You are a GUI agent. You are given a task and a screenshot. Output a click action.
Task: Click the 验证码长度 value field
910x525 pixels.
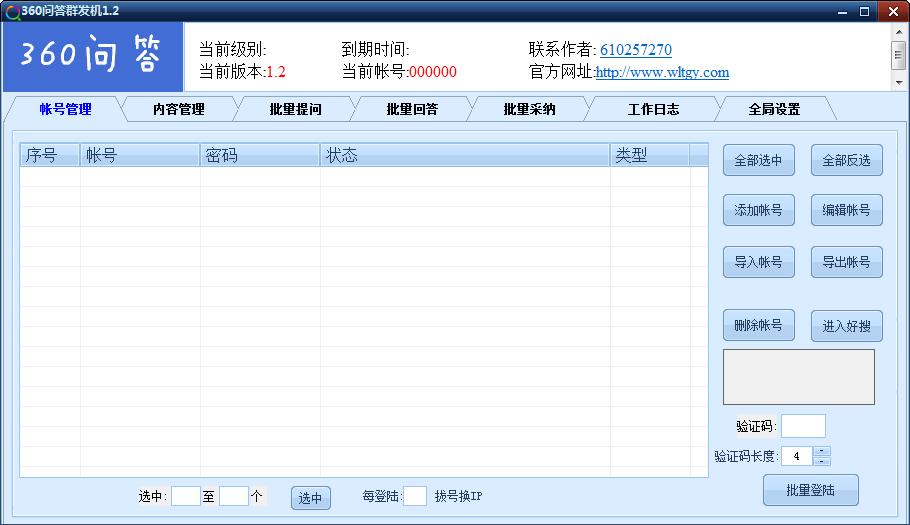797,456
